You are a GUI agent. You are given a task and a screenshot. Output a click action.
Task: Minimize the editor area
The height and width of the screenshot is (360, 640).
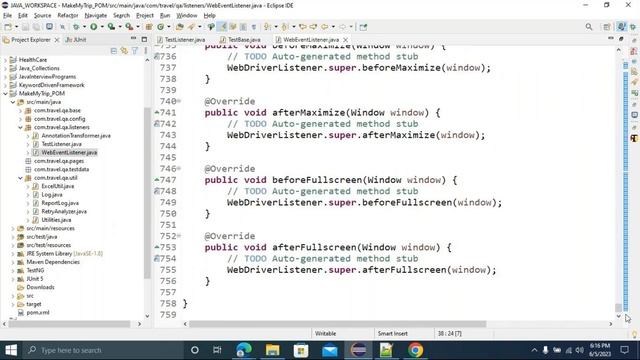point(611,38)
